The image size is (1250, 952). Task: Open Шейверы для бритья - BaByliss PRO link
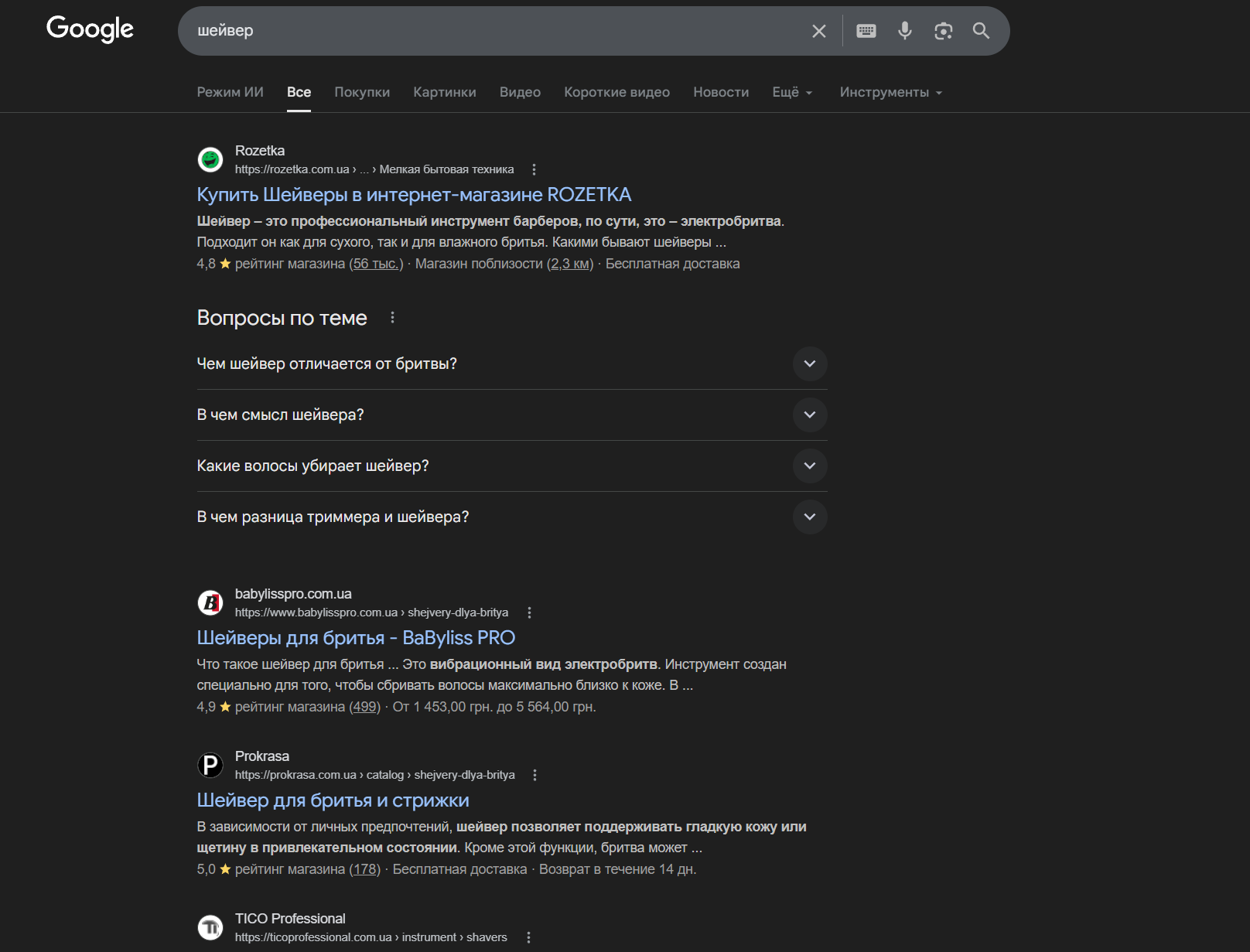[356, 638]
